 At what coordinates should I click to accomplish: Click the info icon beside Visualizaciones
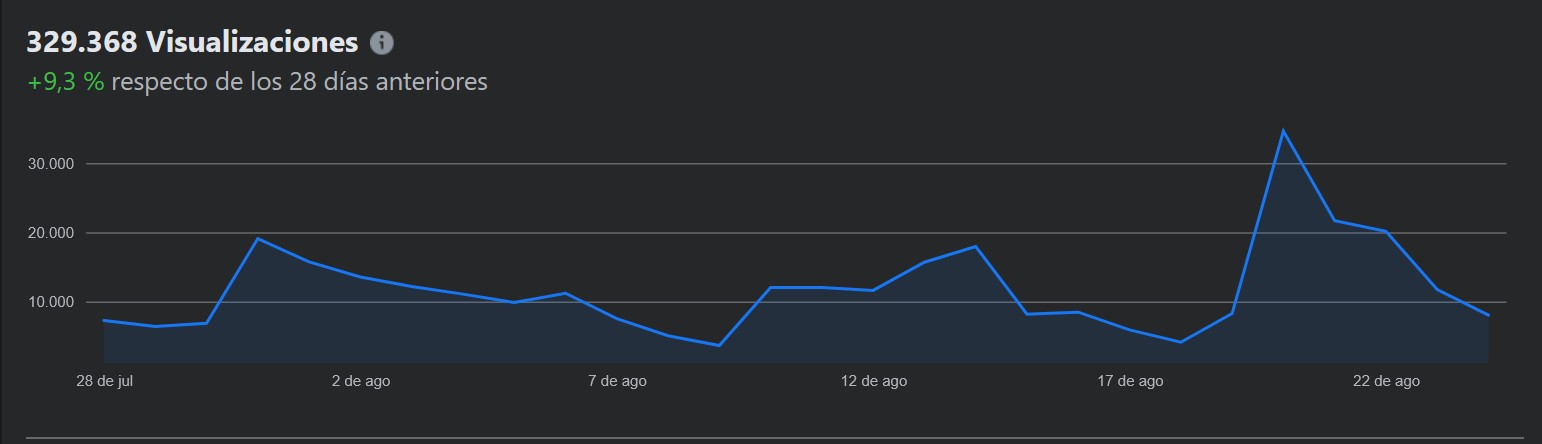(x=382, y=43)
